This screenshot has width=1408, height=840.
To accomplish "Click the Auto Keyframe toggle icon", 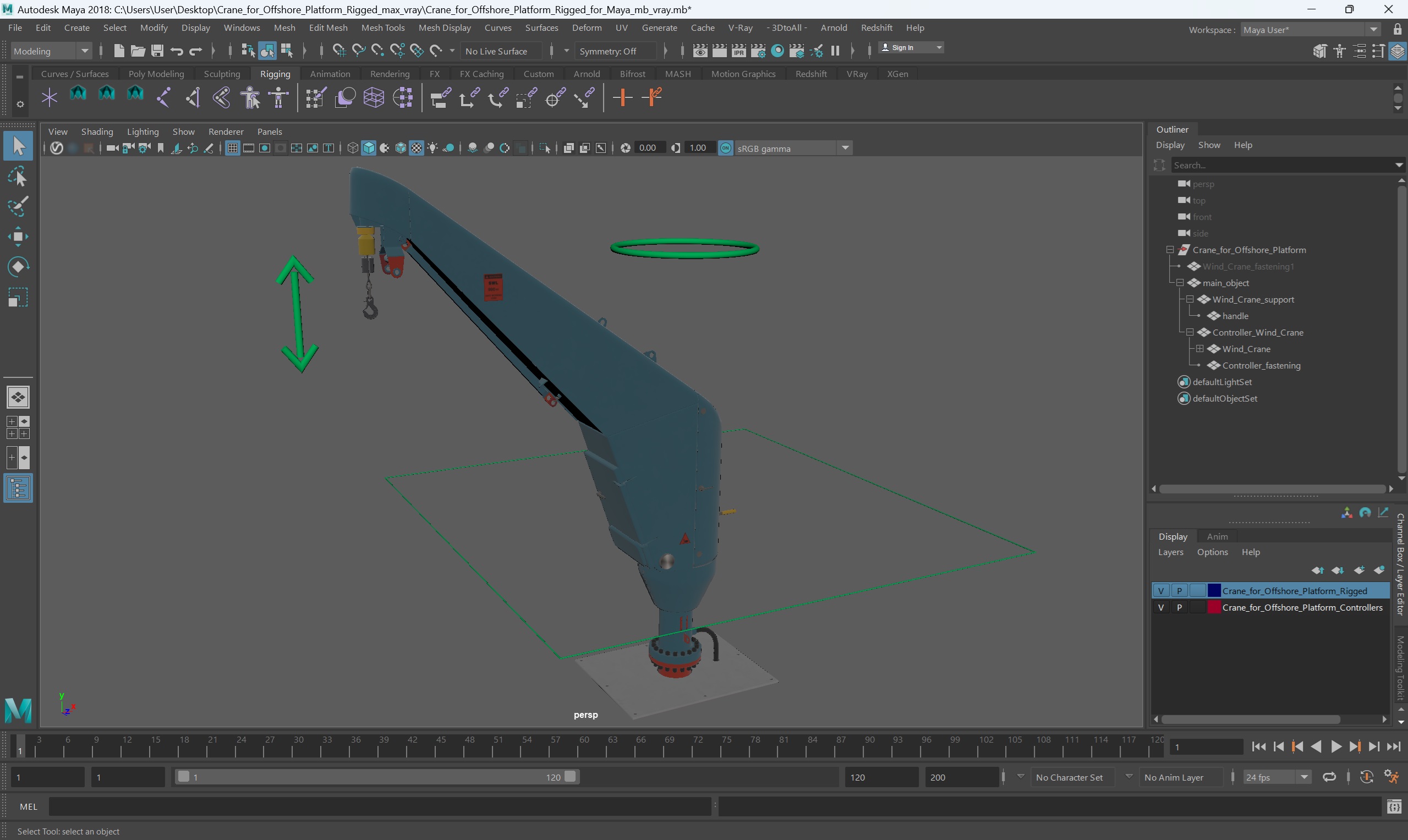I will pyautogui.click(x=1367, y=777).
